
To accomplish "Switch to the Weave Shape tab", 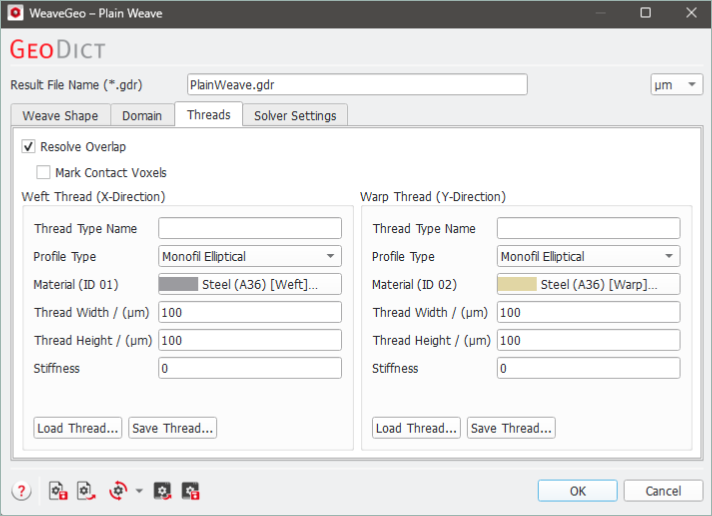I will pyautogui.click(x=60, y=115).
